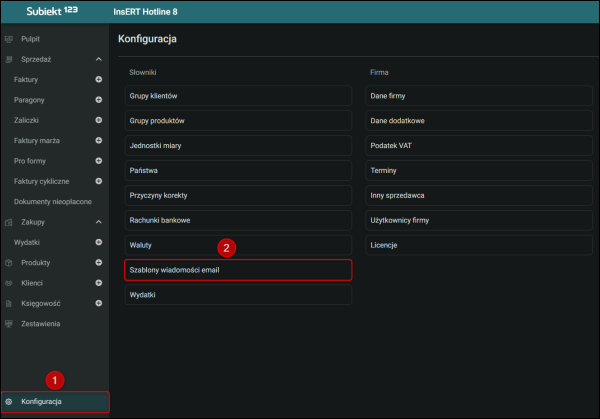
Task: Open Szablony wiadomości email settings
Action: (x=238, y=271)
